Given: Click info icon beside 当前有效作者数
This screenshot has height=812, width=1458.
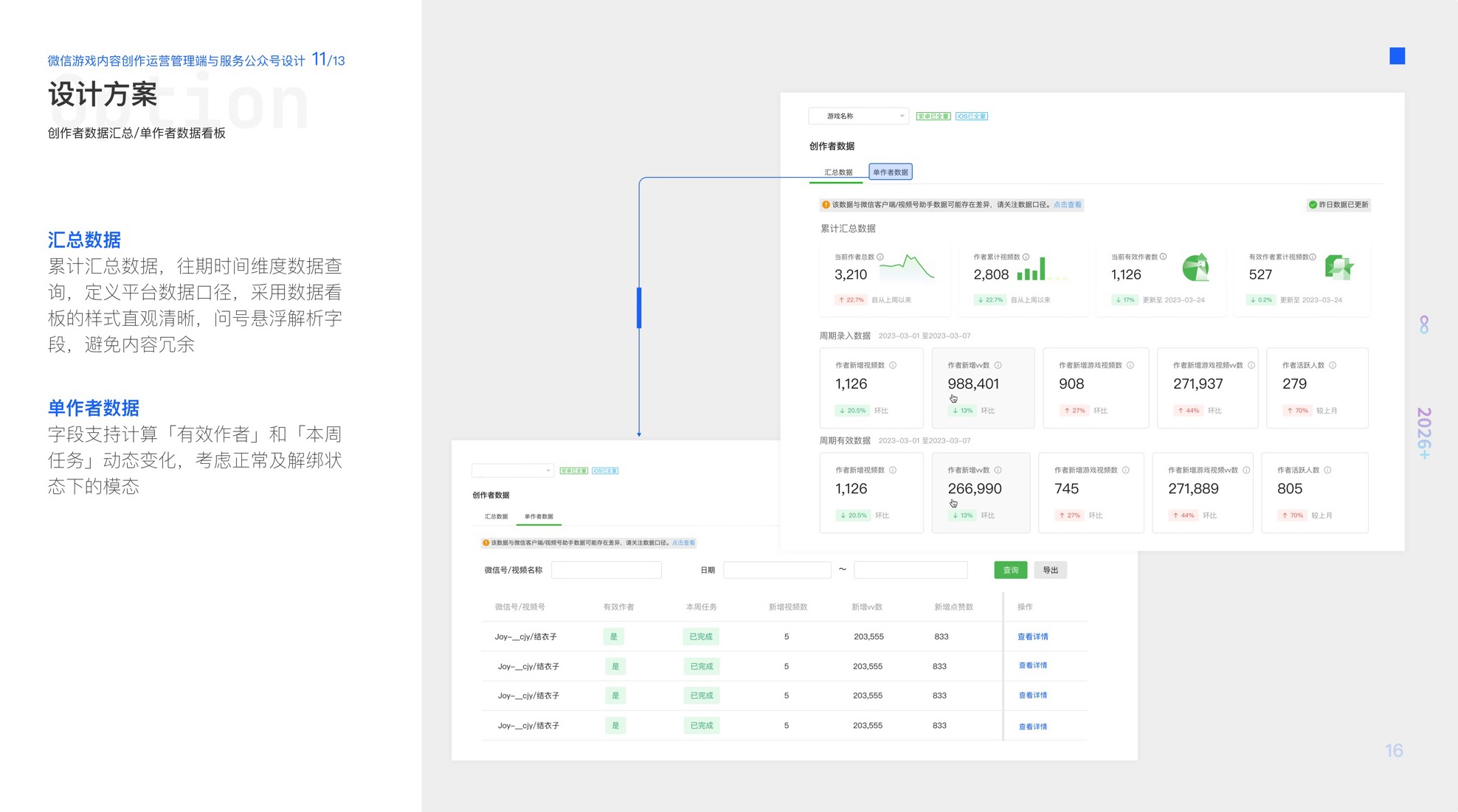Looking at the screenshot, I should 1163,257.
